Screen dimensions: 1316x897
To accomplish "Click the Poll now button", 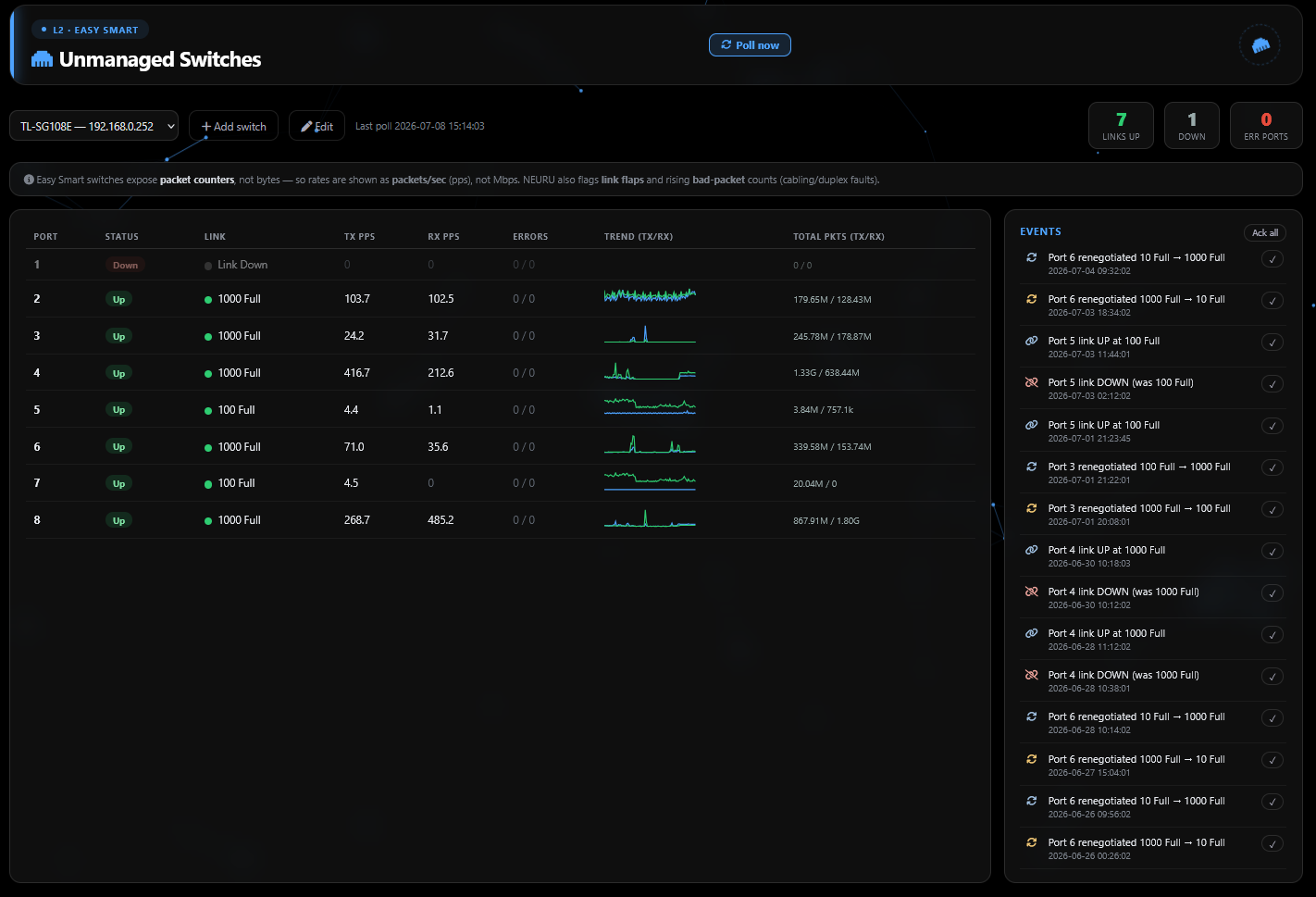I will 750,45.
